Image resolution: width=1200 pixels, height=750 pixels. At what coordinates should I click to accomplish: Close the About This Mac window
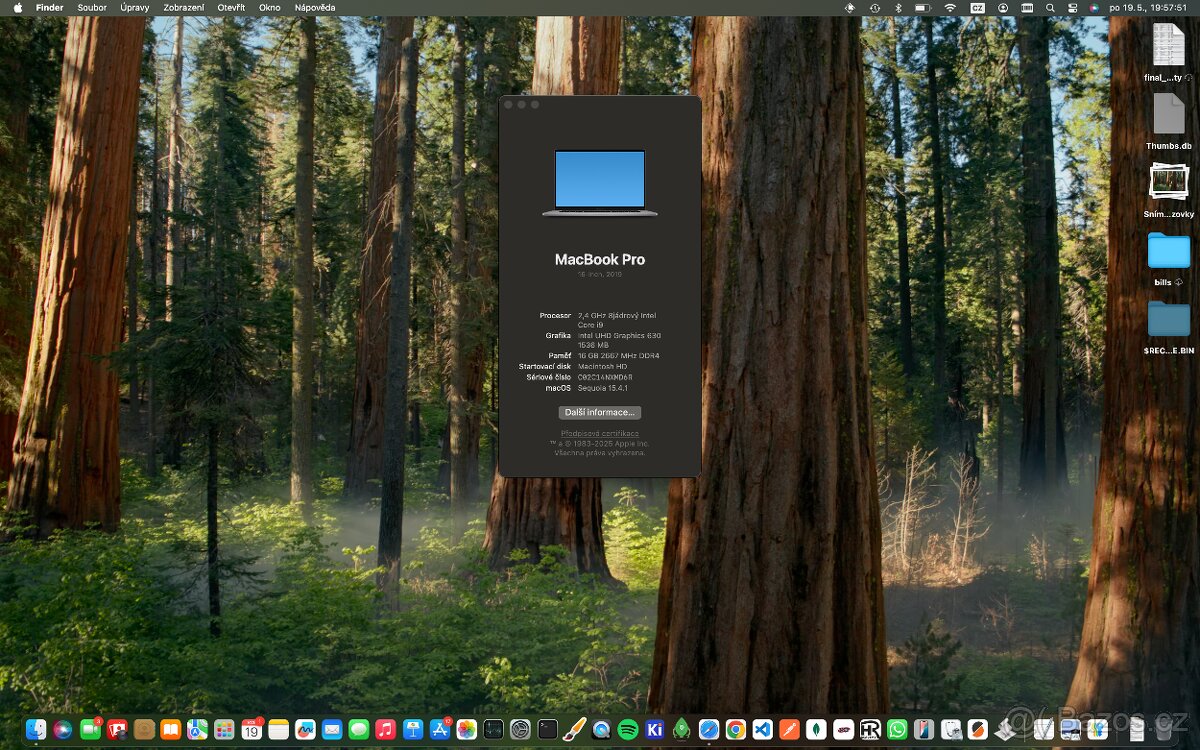point(509,104)
